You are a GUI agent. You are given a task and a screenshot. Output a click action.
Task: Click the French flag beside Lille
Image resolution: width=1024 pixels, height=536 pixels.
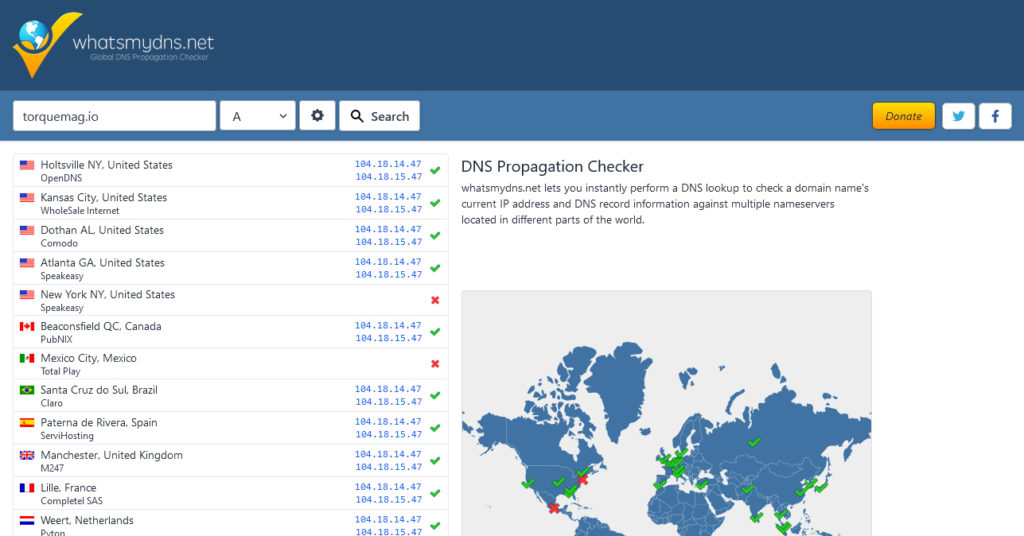point(27,488)
